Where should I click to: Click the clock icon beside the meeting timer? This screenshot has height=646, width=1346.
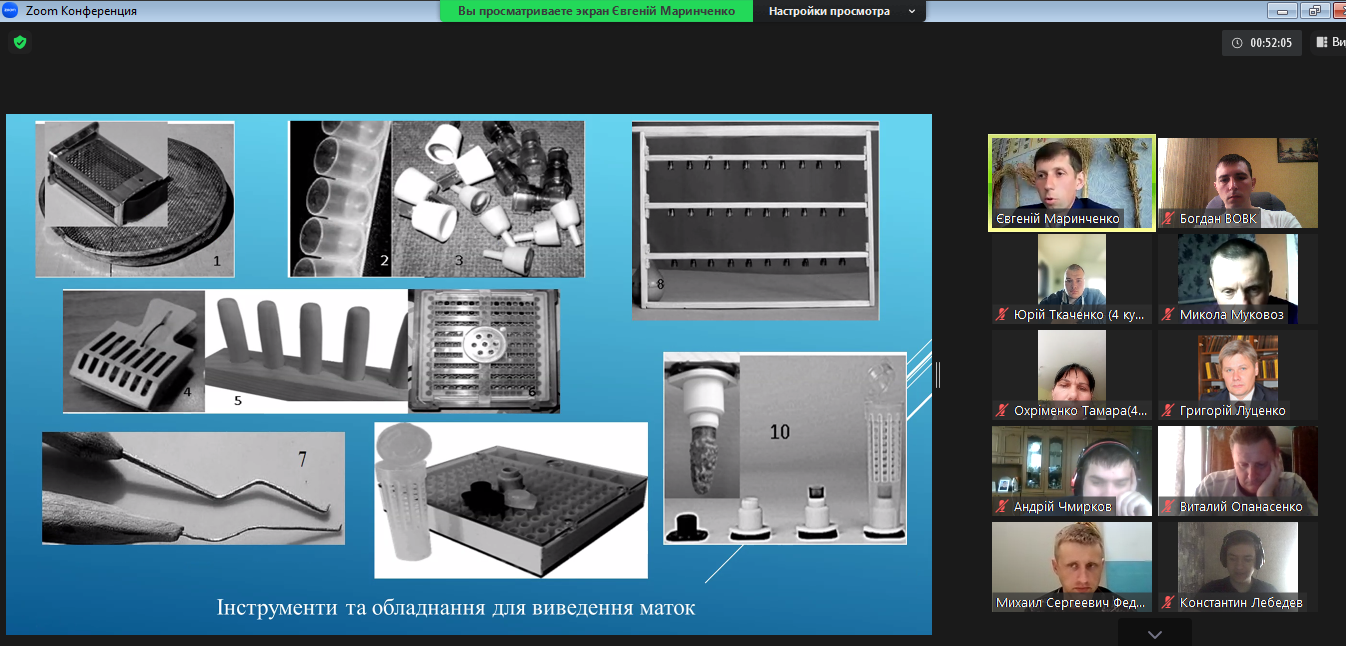(x=1237, y=43)
